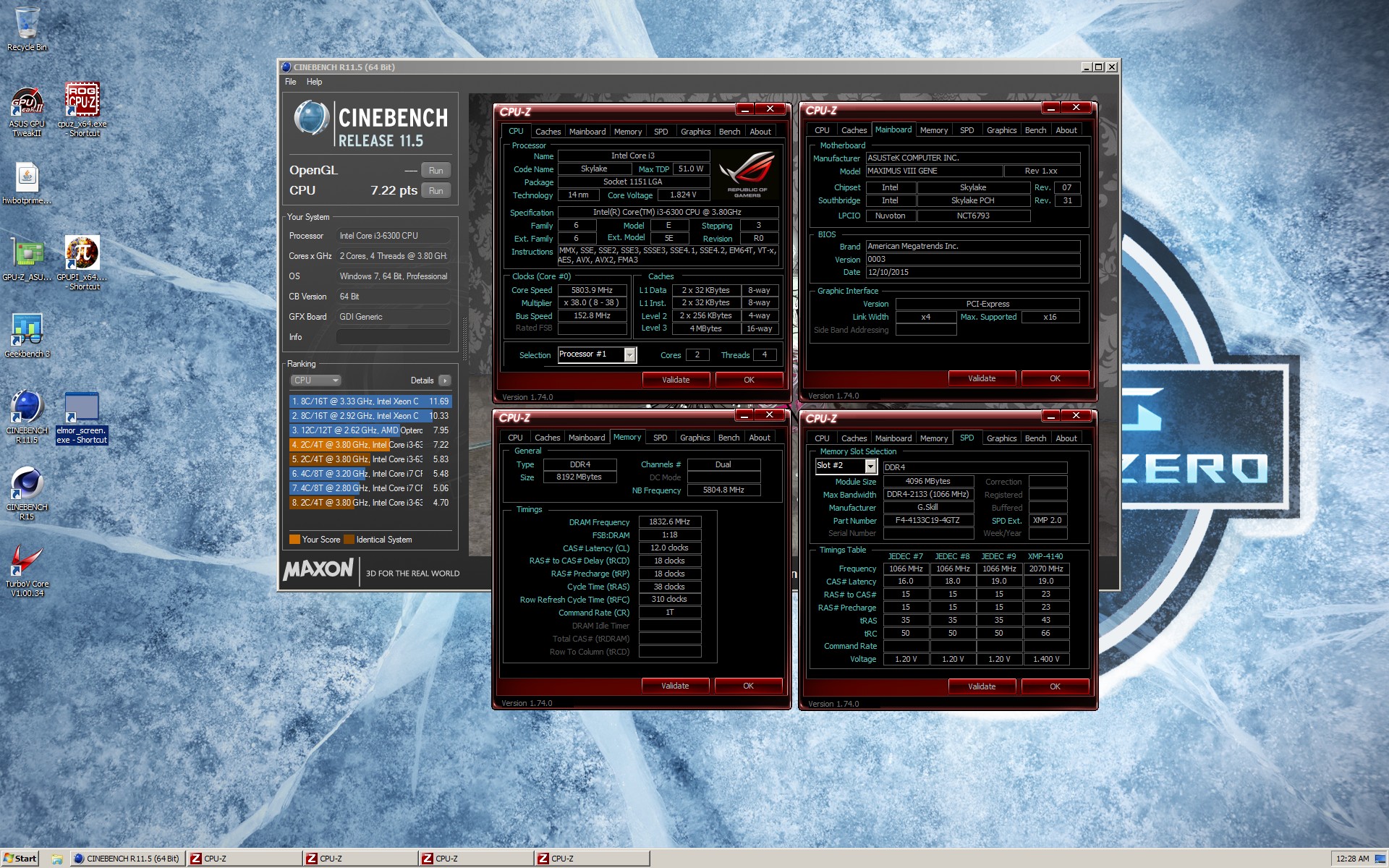
Task: Activate the first CPU-Z taskbar item
Action: tap(244, 859)
